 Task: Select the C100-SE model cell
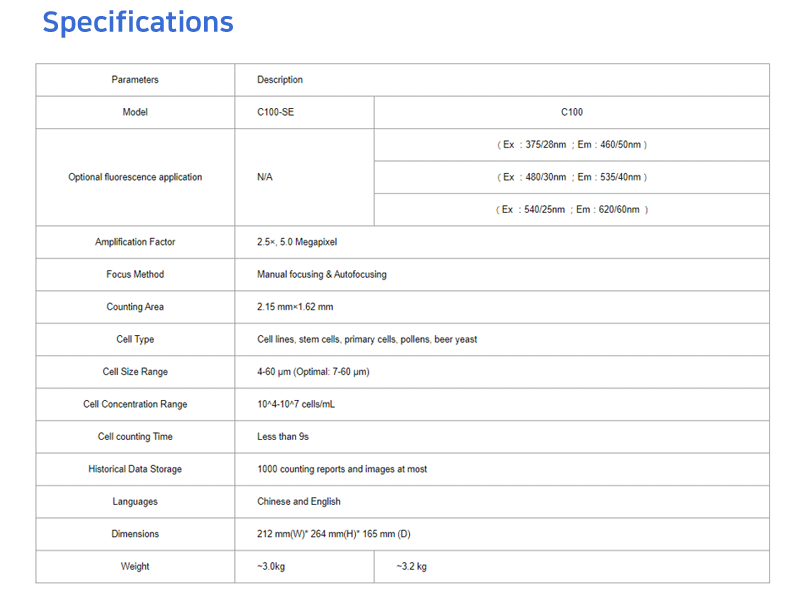click(276, 112)
